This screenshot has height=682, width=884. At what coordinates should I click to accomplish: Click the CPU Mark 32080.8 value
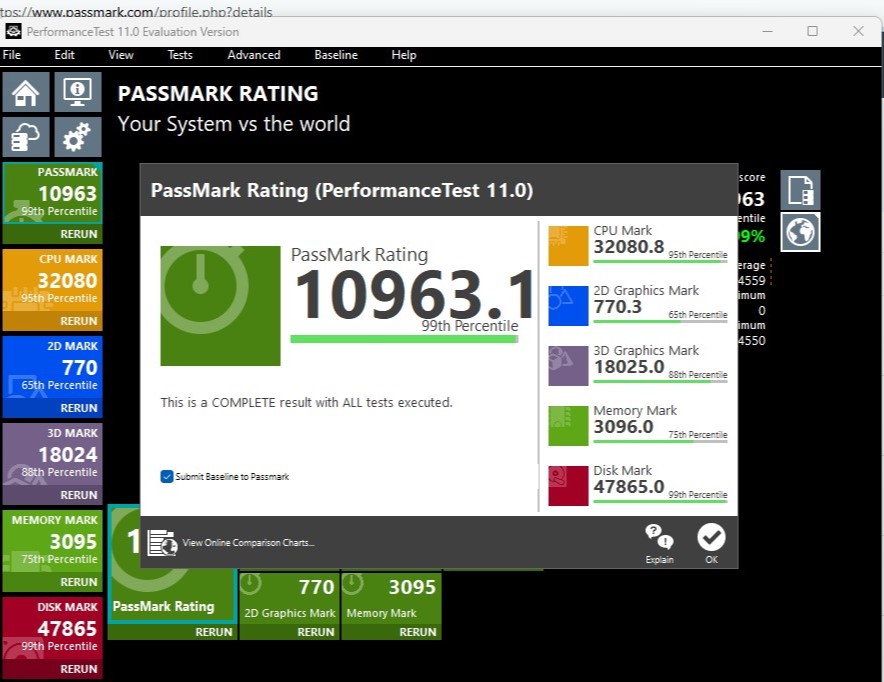click(629, 247)
